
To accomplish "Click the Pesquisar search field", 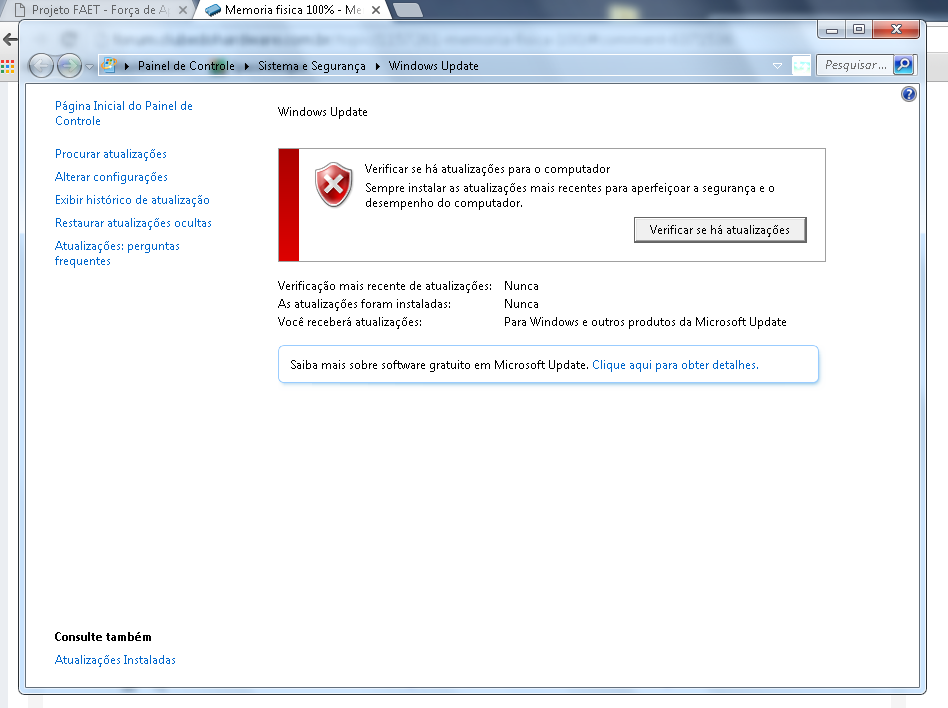I will click(855, 65).
